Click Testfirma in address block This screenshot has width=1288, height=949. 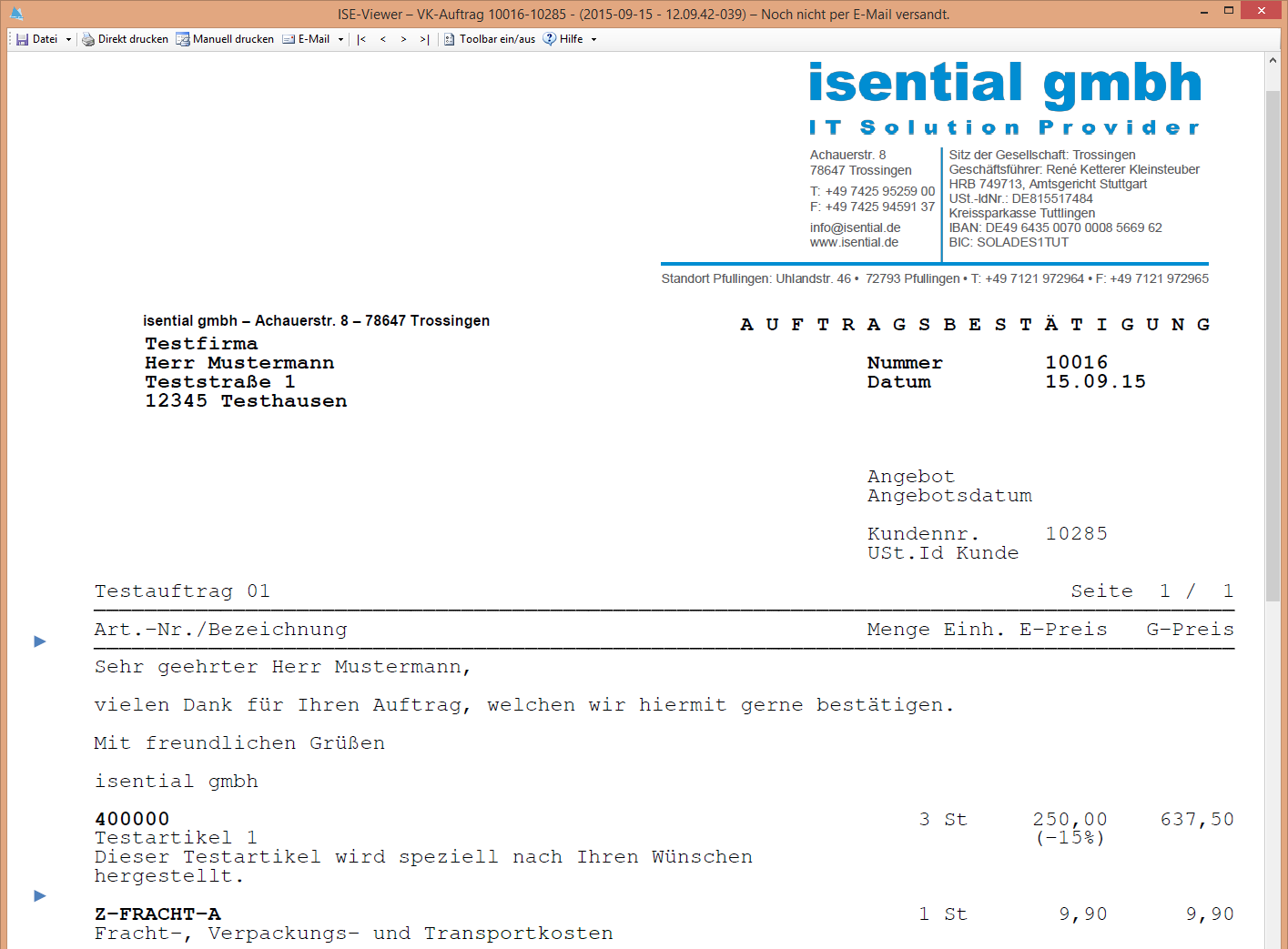[x=201, y=344]
